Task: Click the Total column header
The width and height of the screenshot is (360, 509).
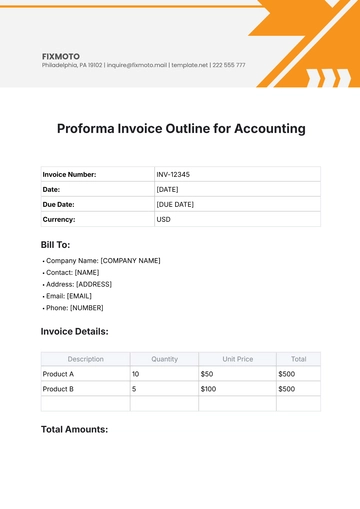Action: (299, 359)
